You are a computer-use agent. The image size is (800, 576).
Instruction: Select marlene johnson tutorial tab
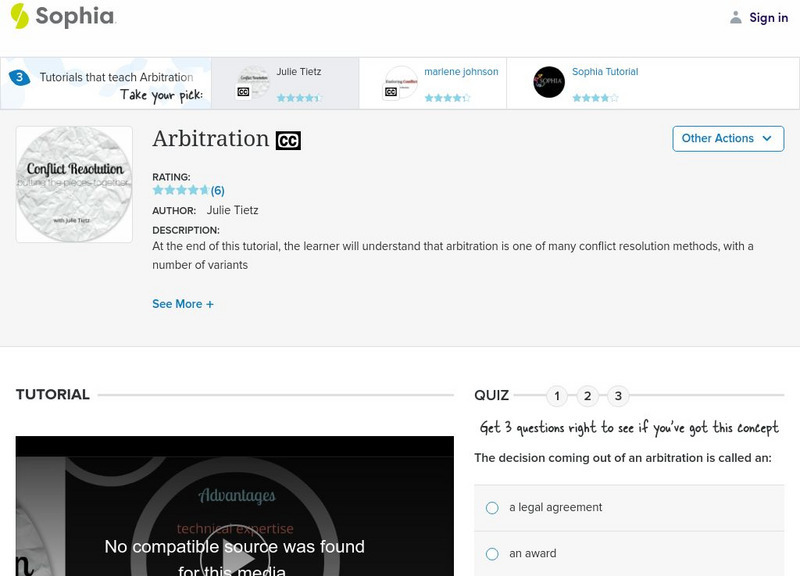pos(433,83)
